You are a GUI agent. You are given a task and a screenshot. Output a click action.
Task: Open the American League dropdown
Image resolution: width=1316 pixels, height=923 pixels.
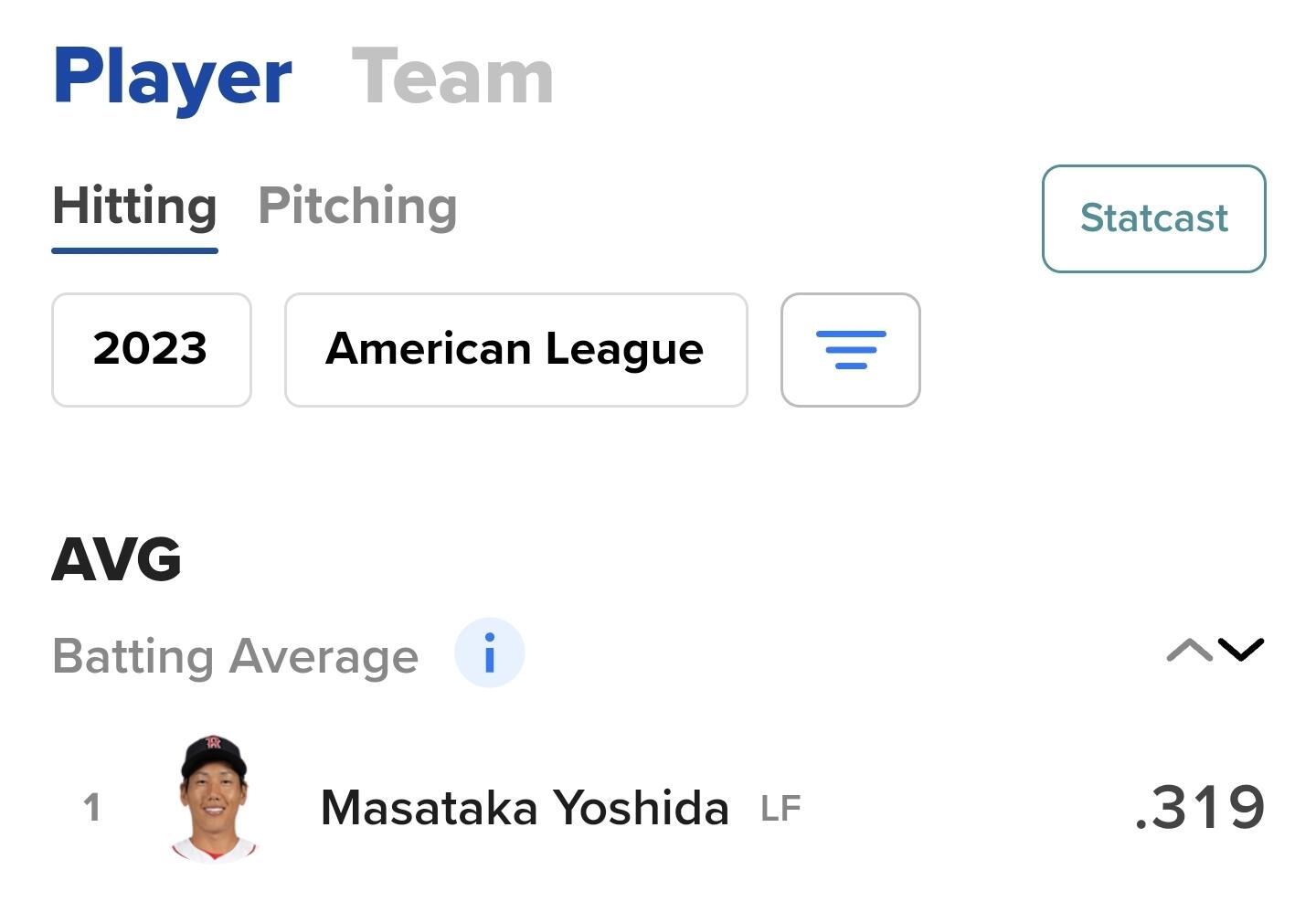pos(515,350)
